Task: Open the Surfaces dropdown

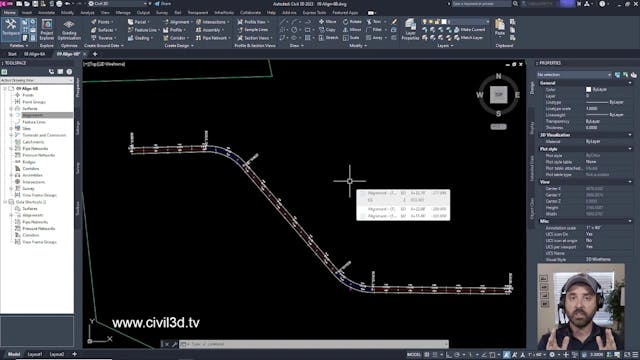Action: pos(104,30)
